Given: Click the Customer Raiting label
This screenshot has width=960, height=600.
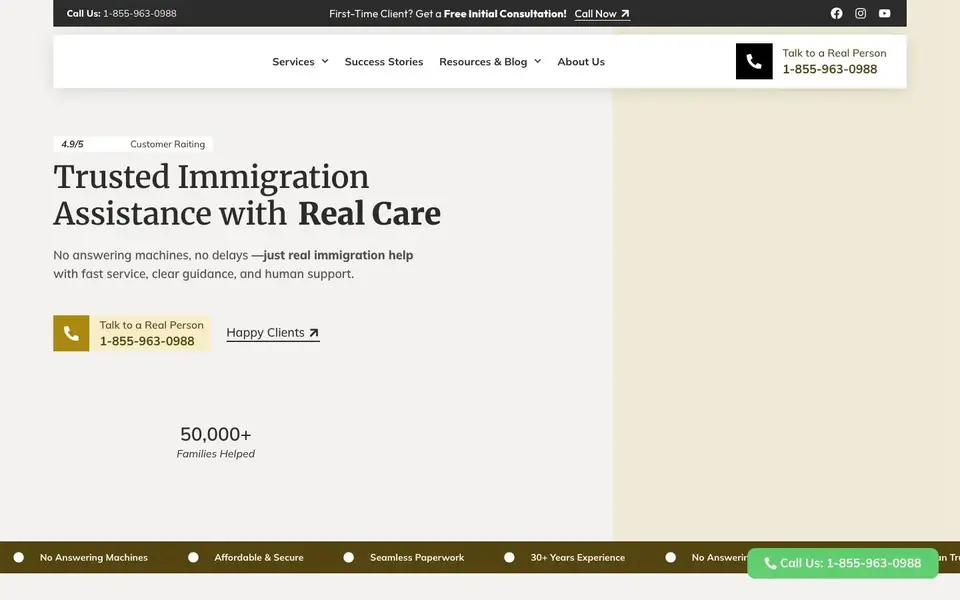Looking at the screenshot, I should 167,144.
